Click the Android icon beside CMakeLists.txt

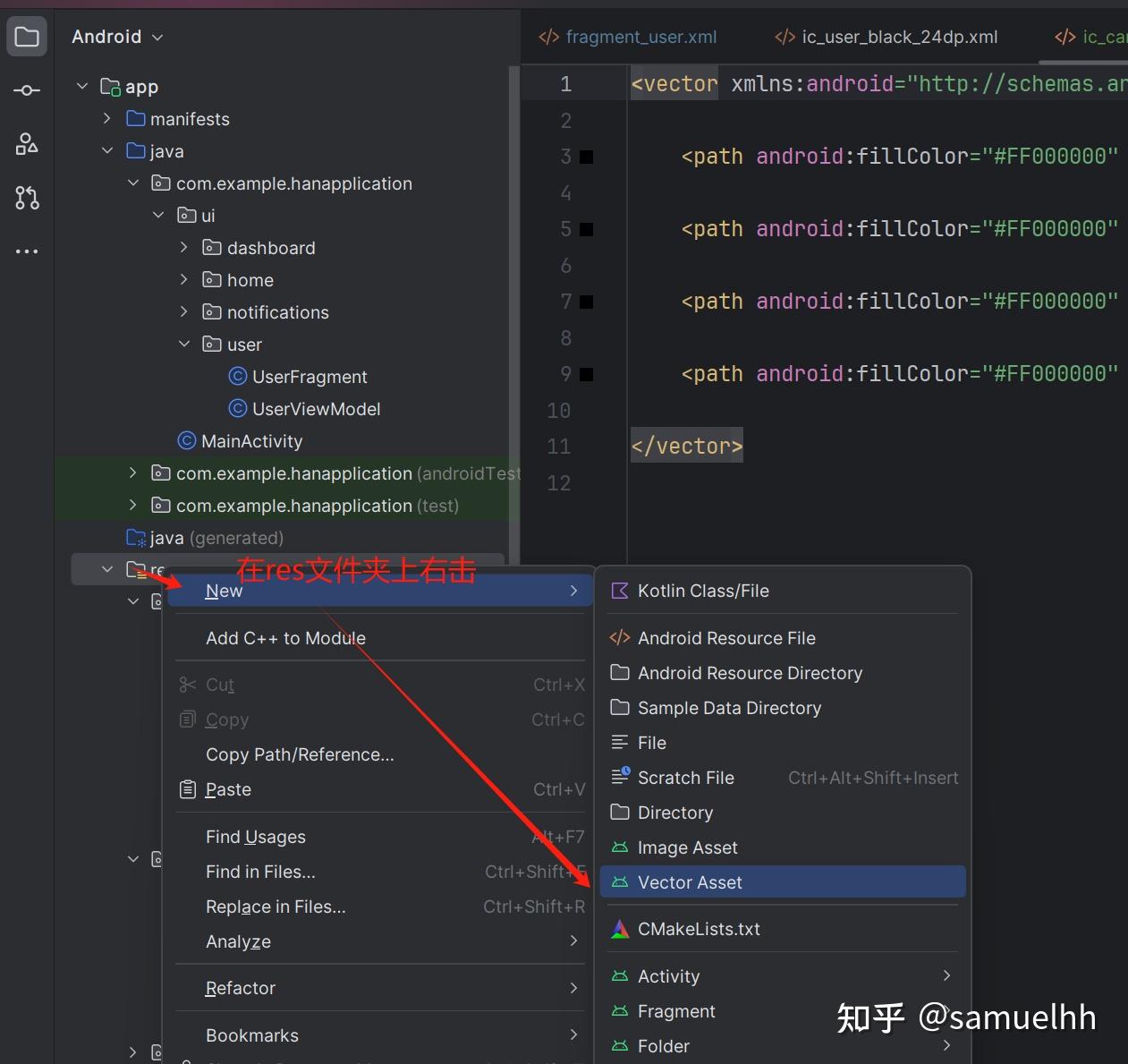click(619, 928)
